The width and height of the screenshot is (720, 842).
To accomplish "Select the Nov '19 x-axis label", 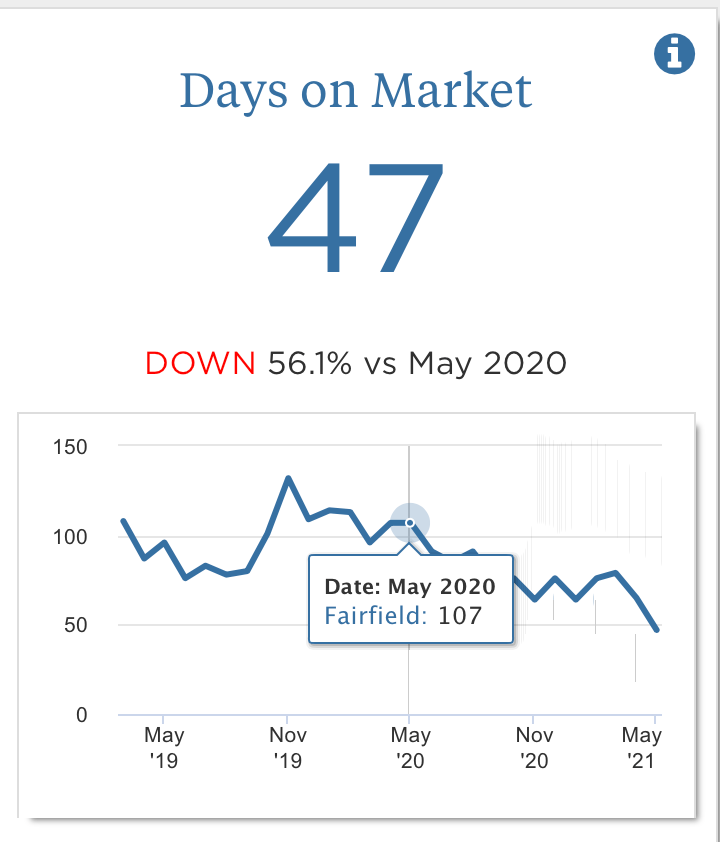I will point(287,748).
